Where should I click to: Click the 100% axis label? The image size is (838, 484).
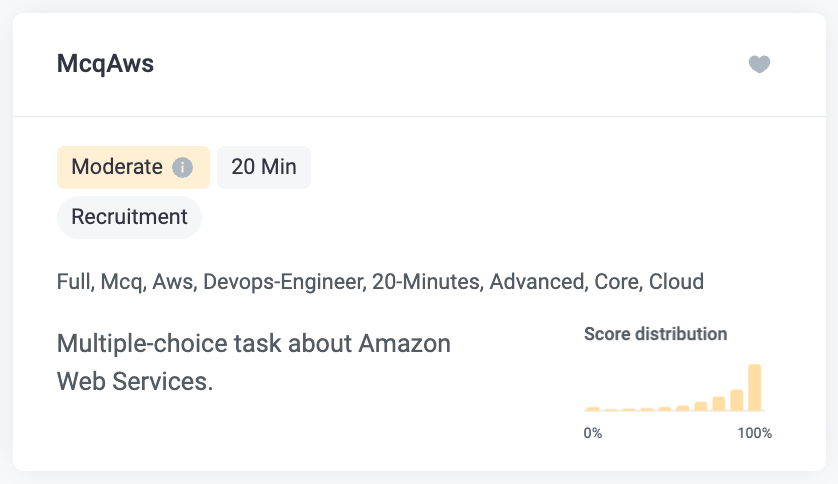[x=754, y=433]
